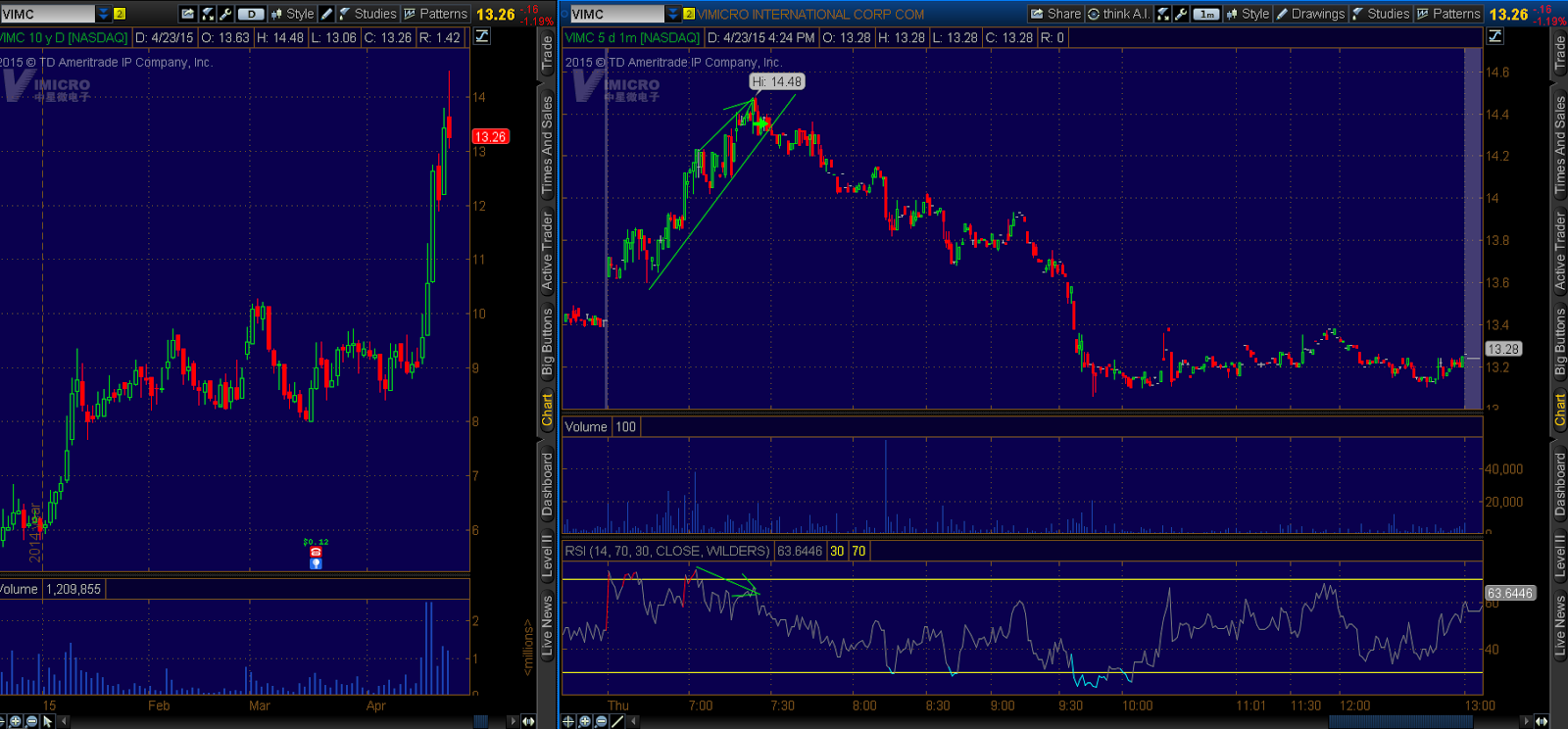Click the left scroll arrow below left chart

[x=64, y=721]
